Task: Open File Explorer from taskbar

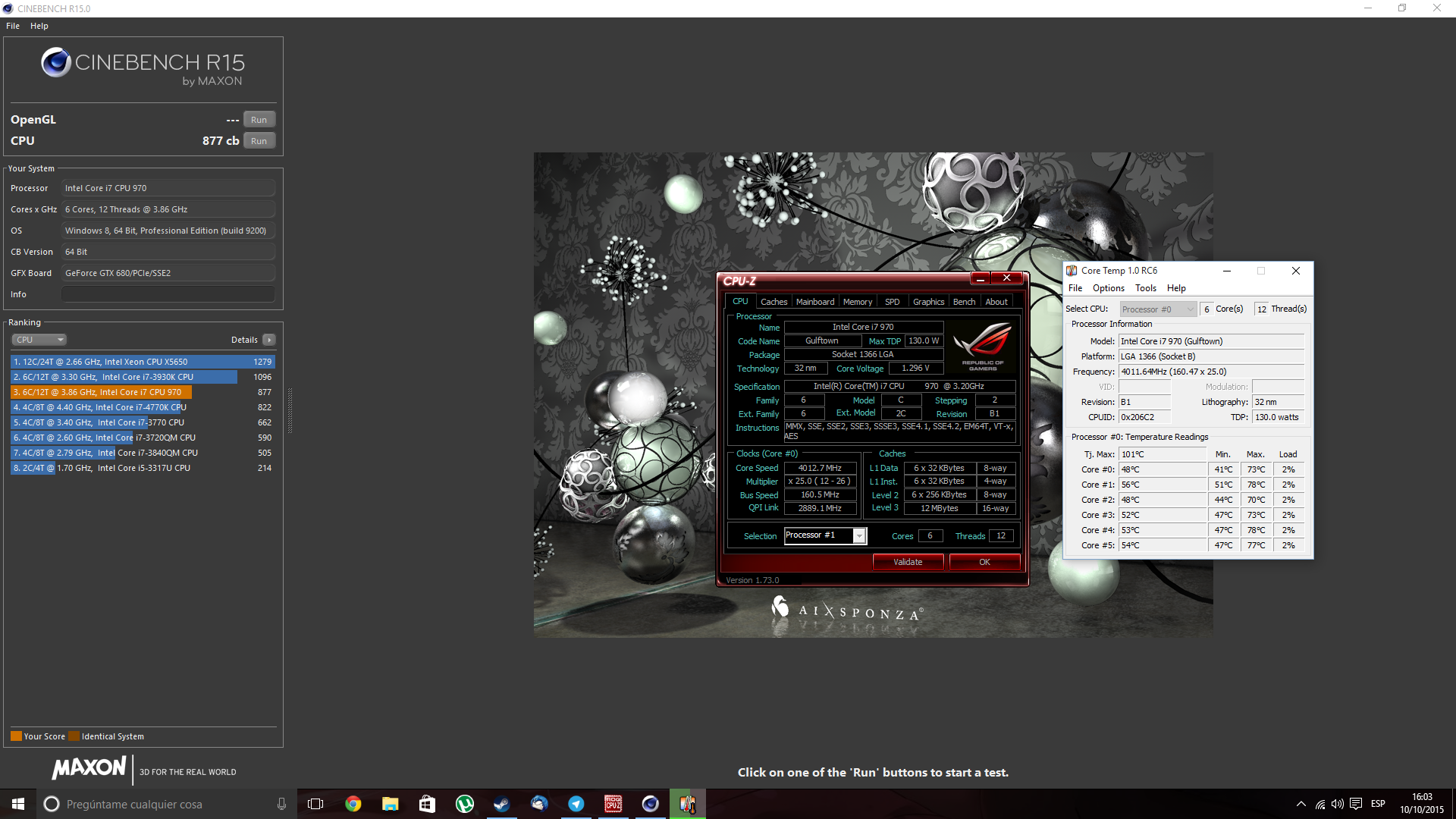Action: [390, 804]
